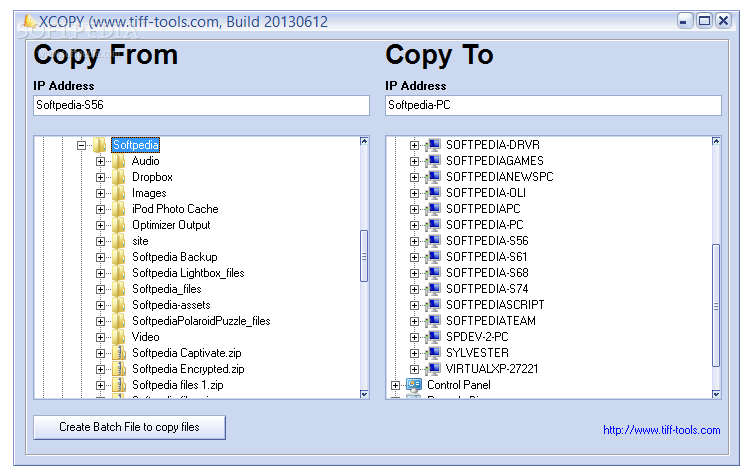Click the SOFTPEDIAGAMES computer icon

click(433, 161)
